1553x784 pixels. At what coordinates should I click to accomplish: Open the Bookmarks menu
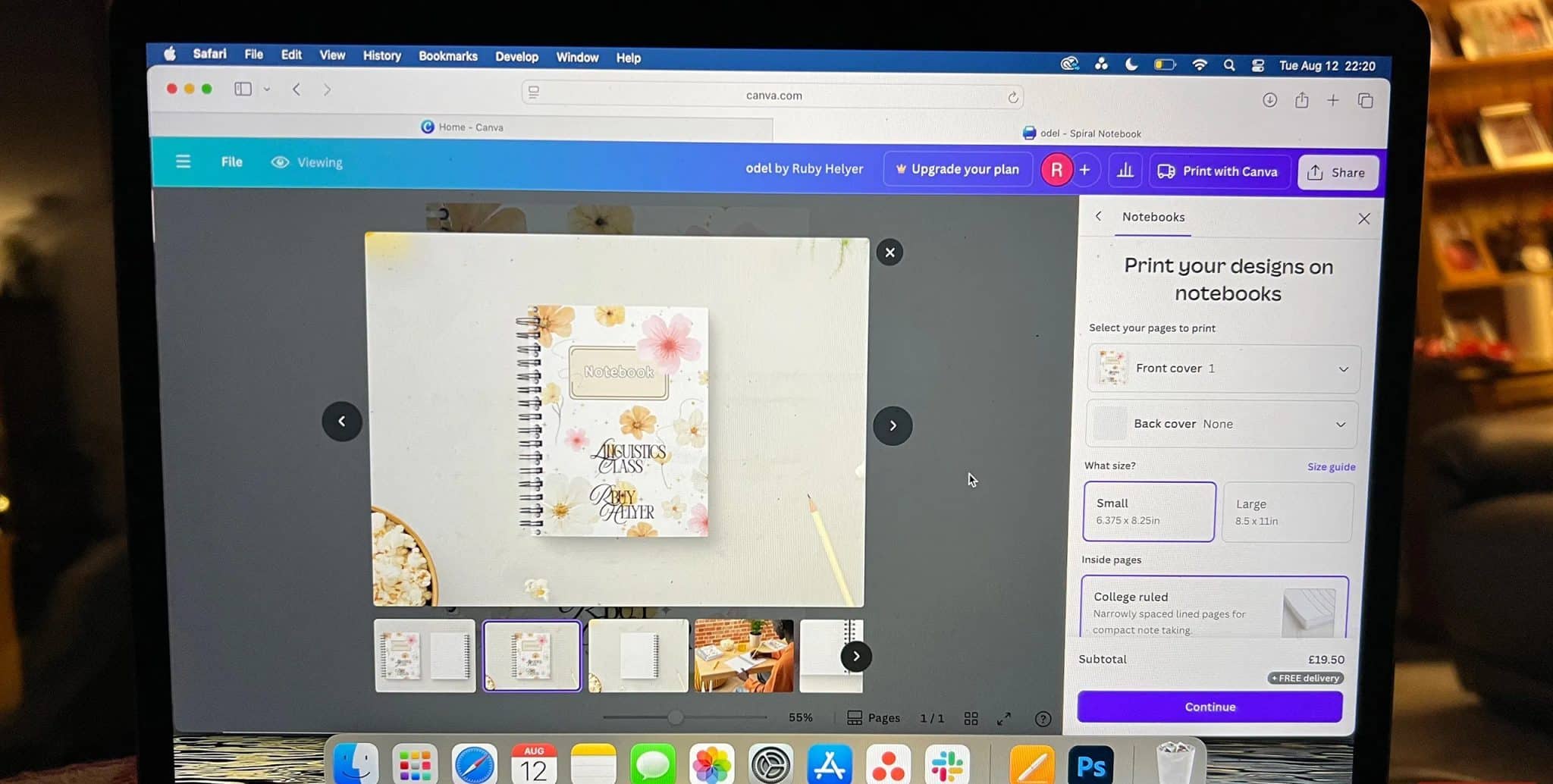(447, 56)
